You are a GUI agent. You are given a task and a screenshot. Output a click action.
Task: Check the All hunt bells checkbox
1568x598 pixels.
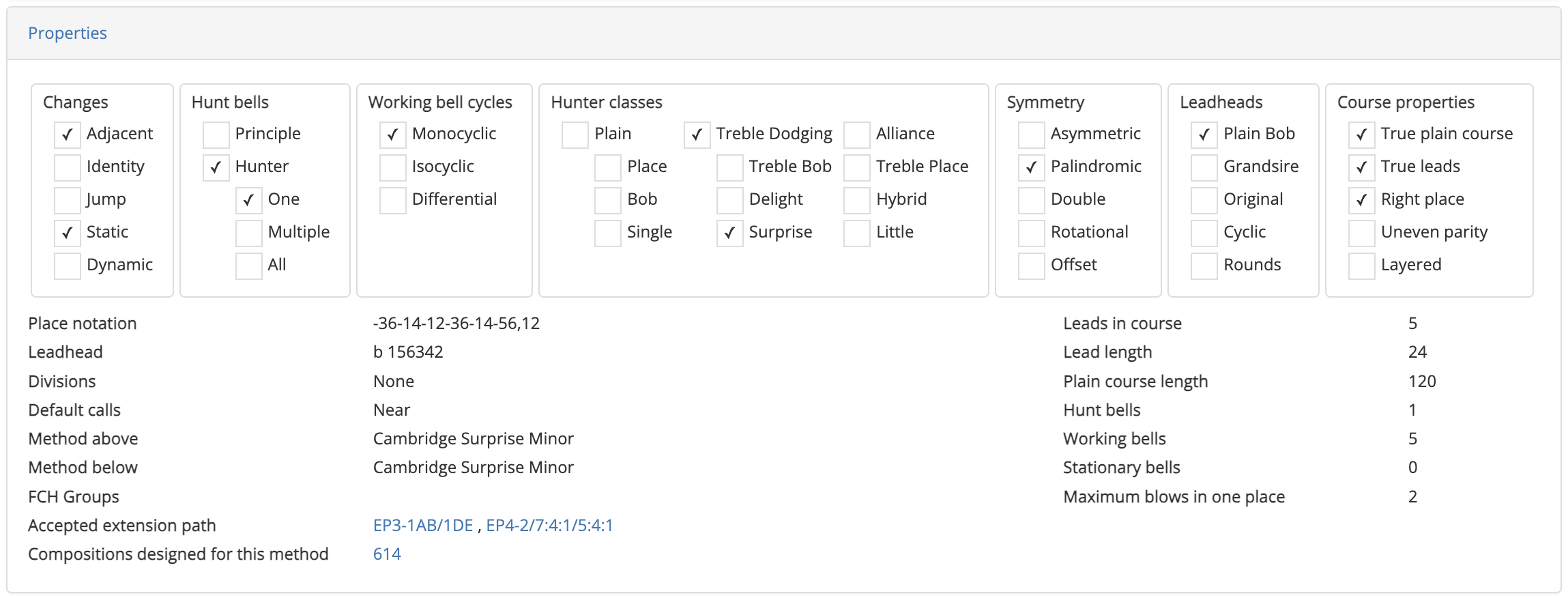coord(249,266)
